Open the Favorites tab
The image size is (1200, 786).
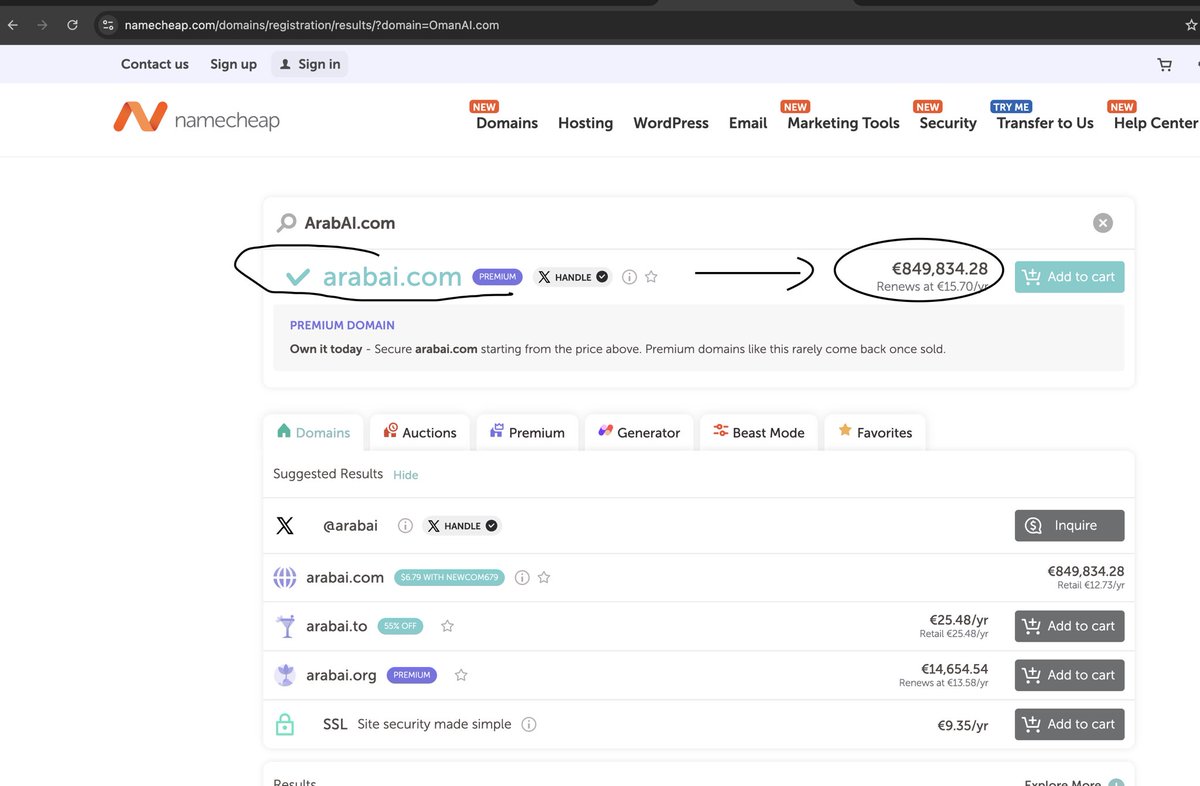tap(875, 433)
